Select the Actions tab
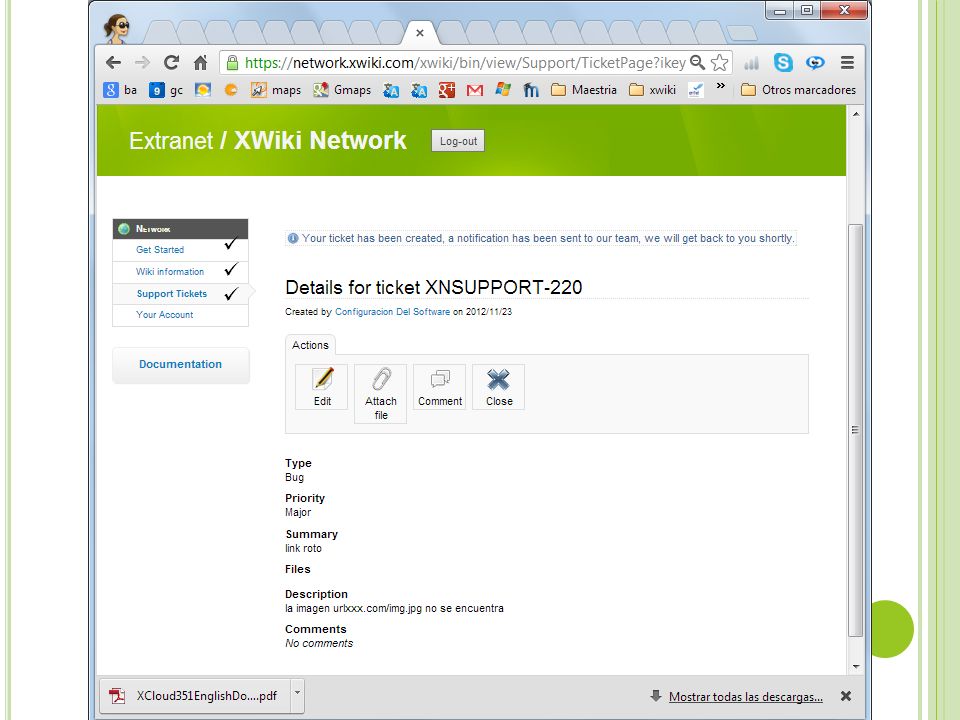The height and width of the screenshot is (720, 960). click(x=310, y=345)
